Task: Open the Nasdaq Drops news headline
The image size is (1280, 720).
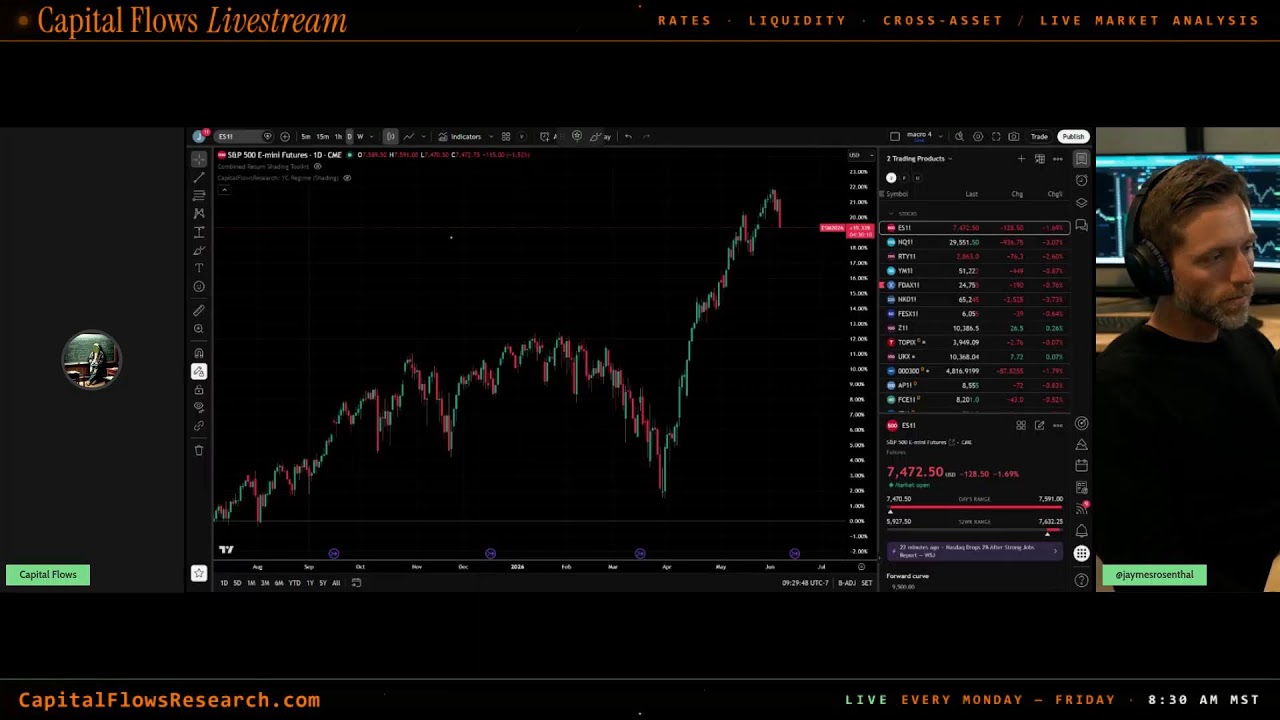Action: click(x=974, y=551)
